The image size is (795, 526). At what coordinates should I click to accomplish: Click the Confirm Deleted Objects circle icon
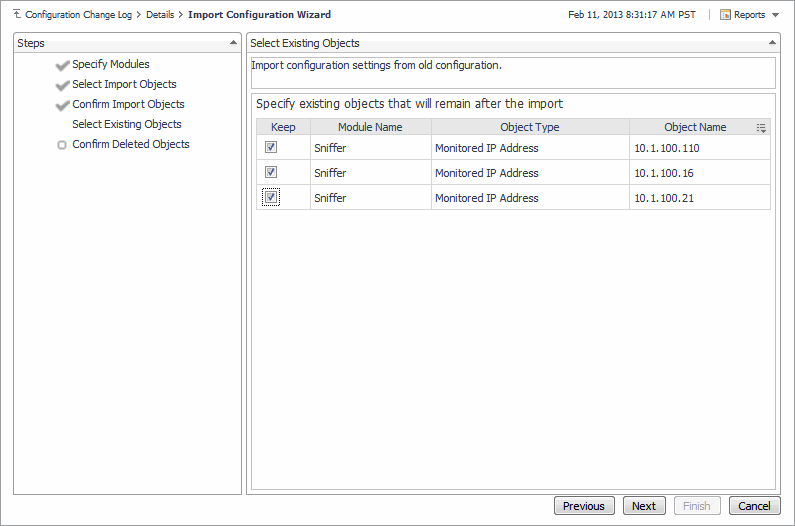[x=62, y=145]
